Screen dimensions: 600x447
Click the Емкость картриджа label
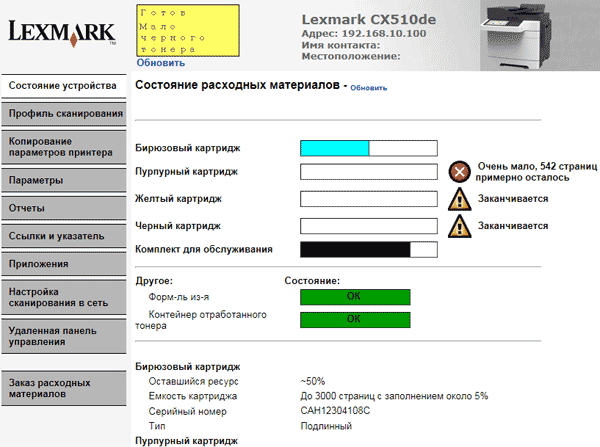(192, 396)
